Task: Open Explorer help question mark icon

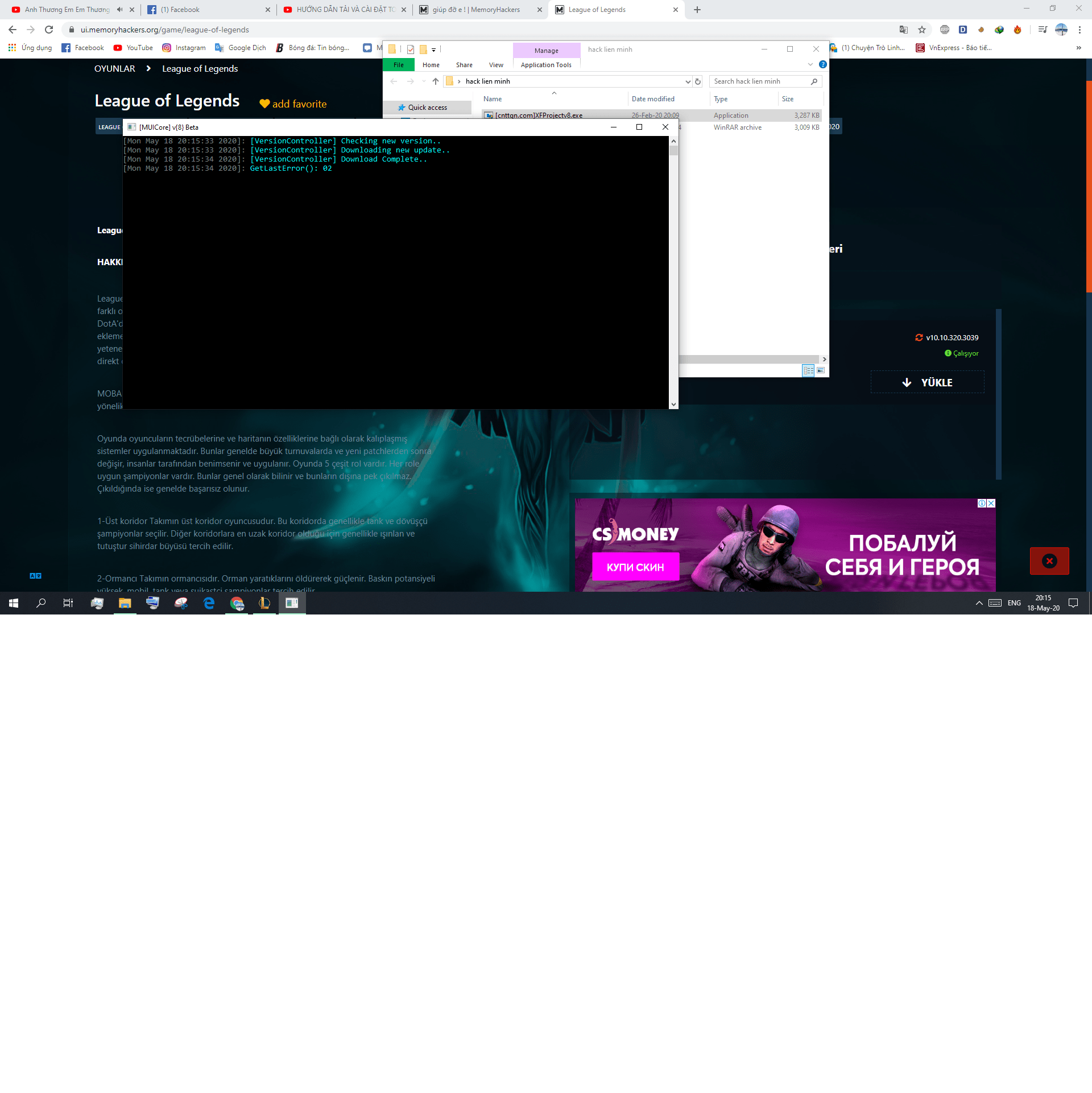Action: click(x=823, y=64)
